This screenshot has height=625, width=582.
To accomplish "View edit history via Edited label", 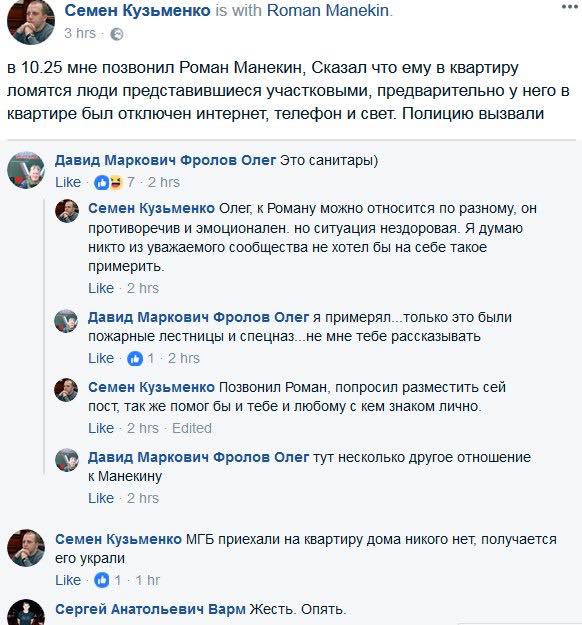I will [x=192, y=428].
